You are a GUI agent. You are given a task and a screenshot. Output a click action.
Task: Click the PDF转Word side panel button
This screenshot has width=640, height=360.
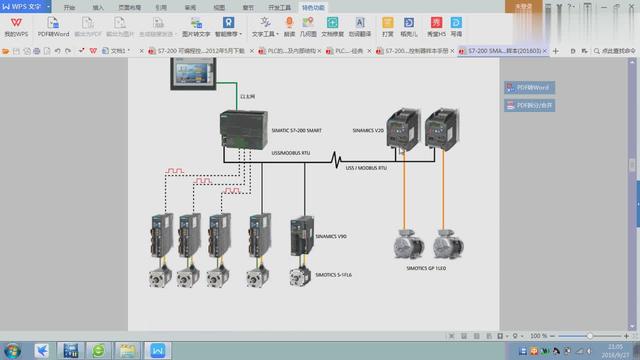[529, 87]
